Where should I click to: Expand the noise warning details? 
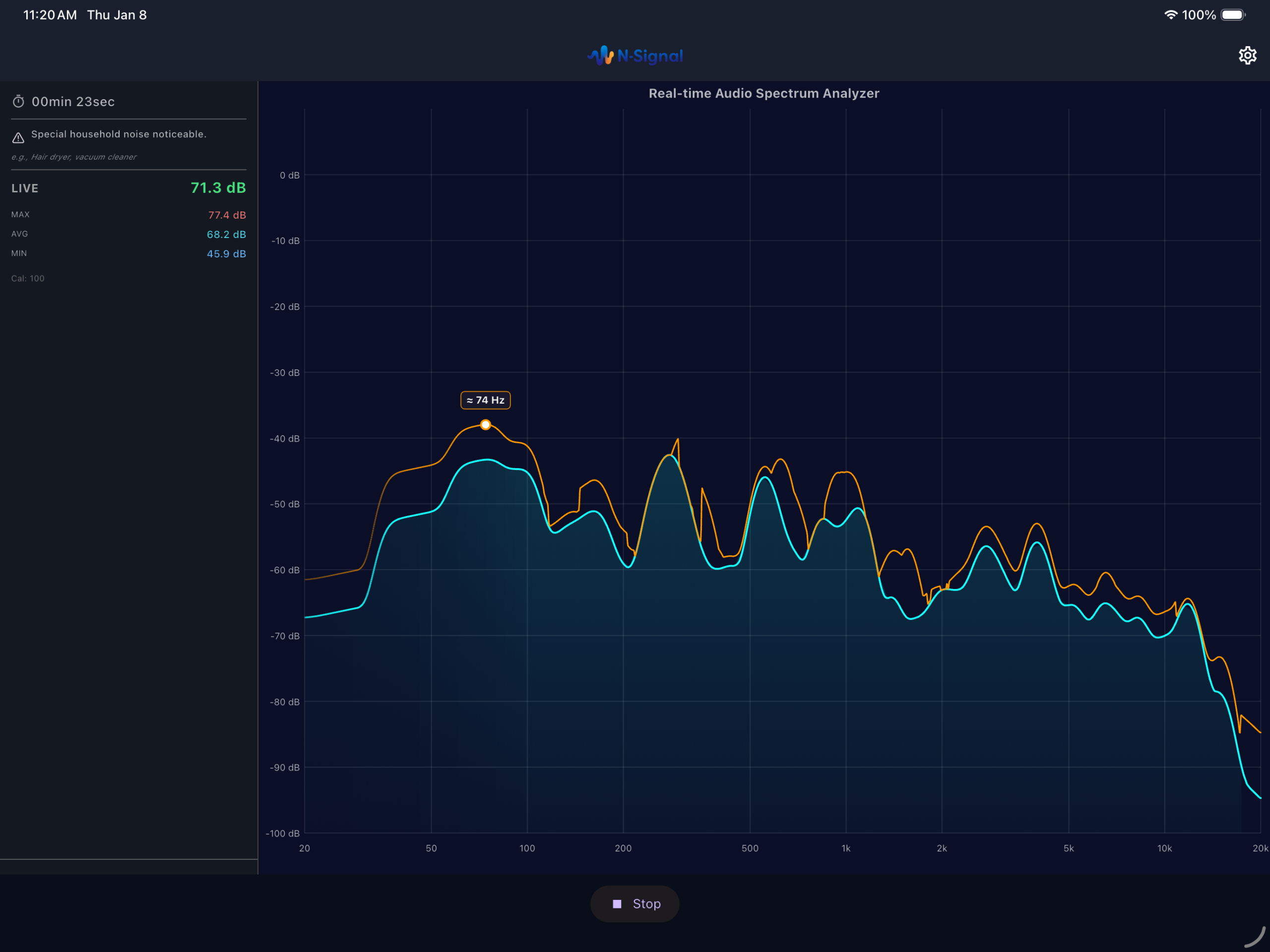click(x=118, y=134)
